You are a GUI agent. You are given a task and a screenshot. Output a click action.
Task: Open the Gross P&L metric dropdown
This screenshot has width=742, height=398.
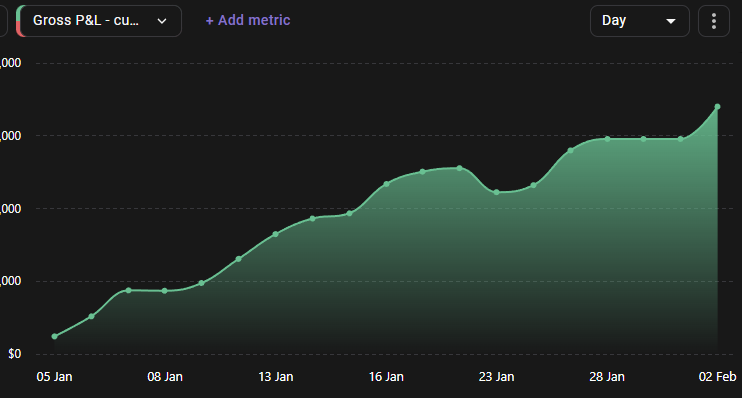tap(99, 21)
